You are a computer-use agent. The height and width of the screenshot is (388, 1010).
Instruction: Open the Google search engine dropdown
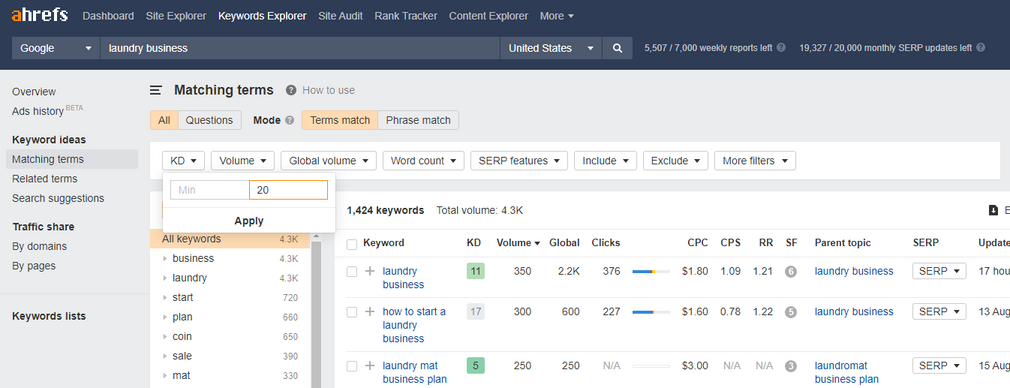(x=56, y=48)
